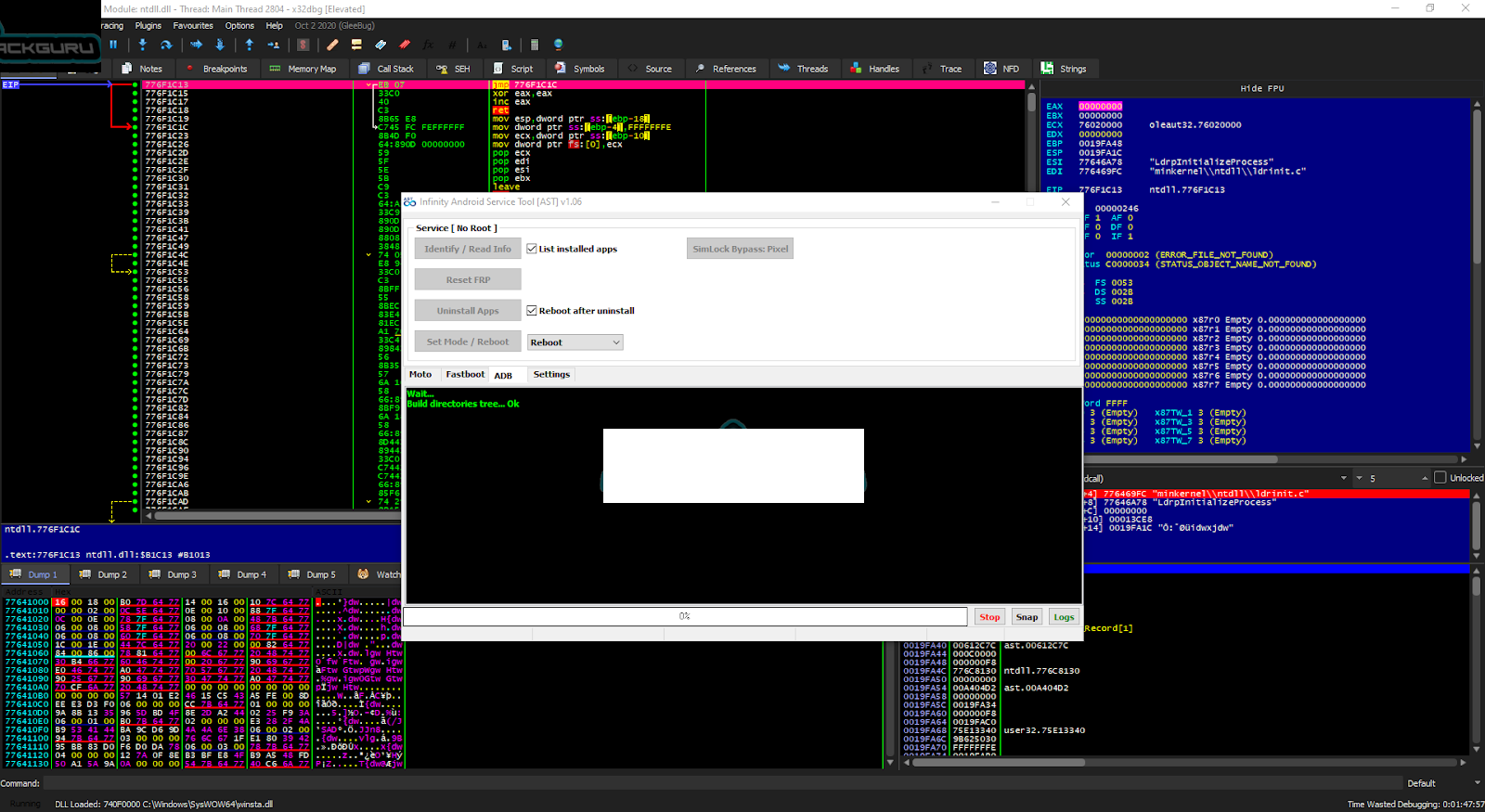Open the Variables hash icon
Image resolution: width=1485 pixels, height=812 pixels.
click(452, 45)
